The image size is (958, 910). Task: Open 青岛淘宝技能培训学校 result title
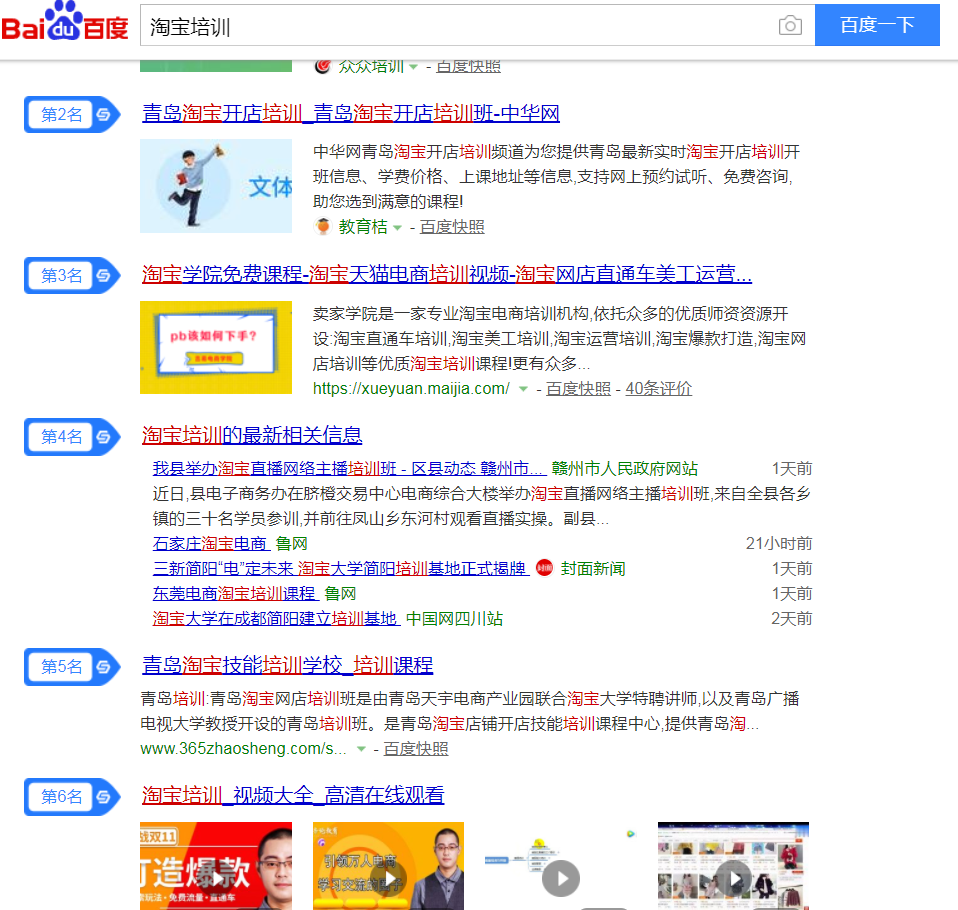[287, 665]
